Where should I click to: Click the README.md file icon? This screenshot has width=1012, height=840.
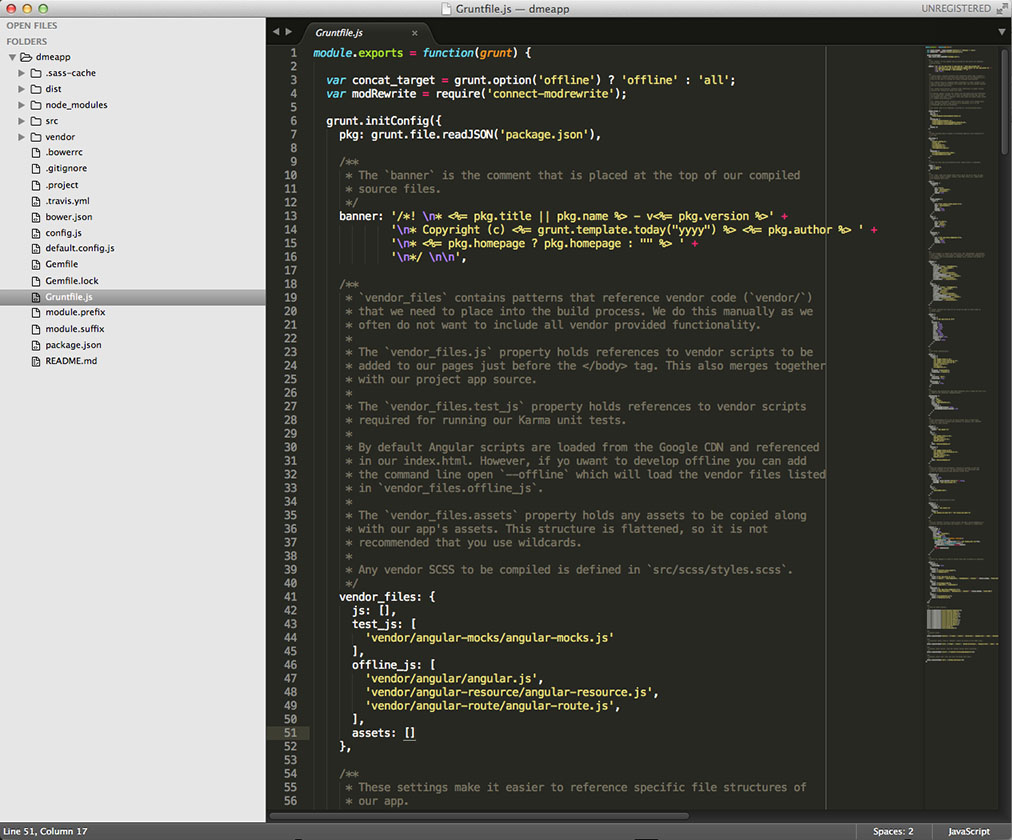[x=36, y=361]
